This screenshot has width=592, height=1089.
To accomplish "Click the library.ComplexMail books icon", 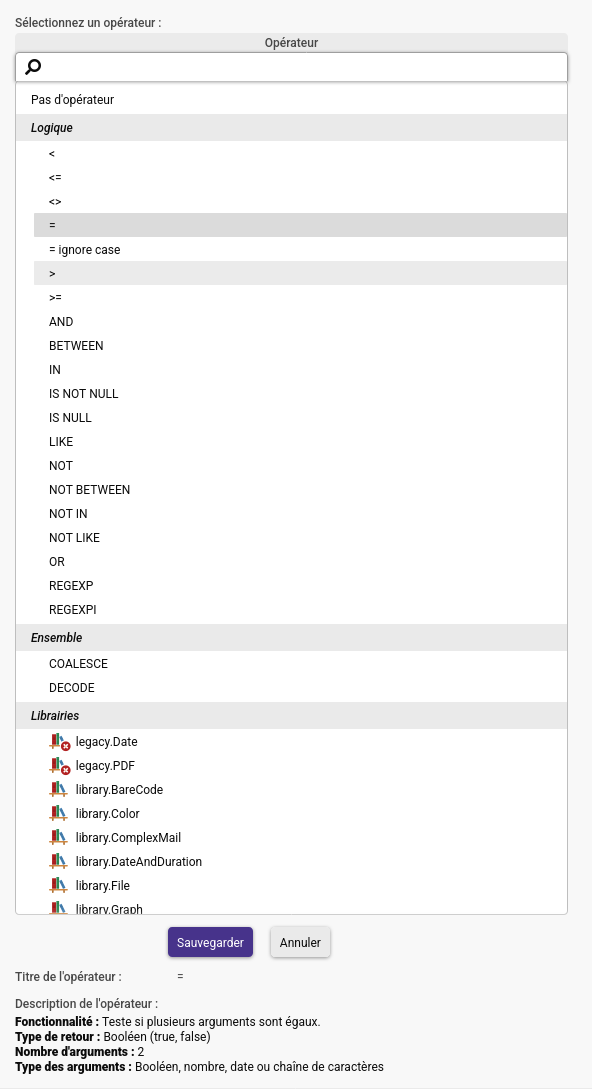I will [x=58, y=838].
